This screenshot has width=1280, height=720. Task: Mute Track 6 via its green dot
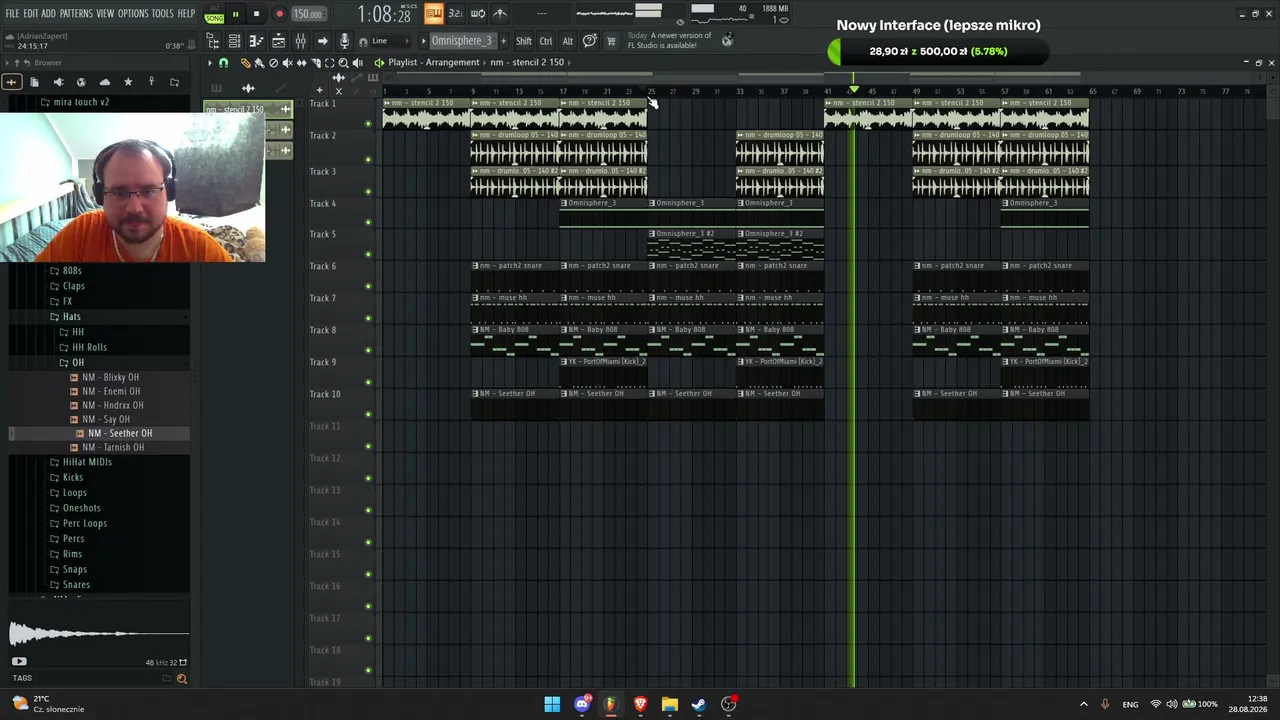pos(368,287)
